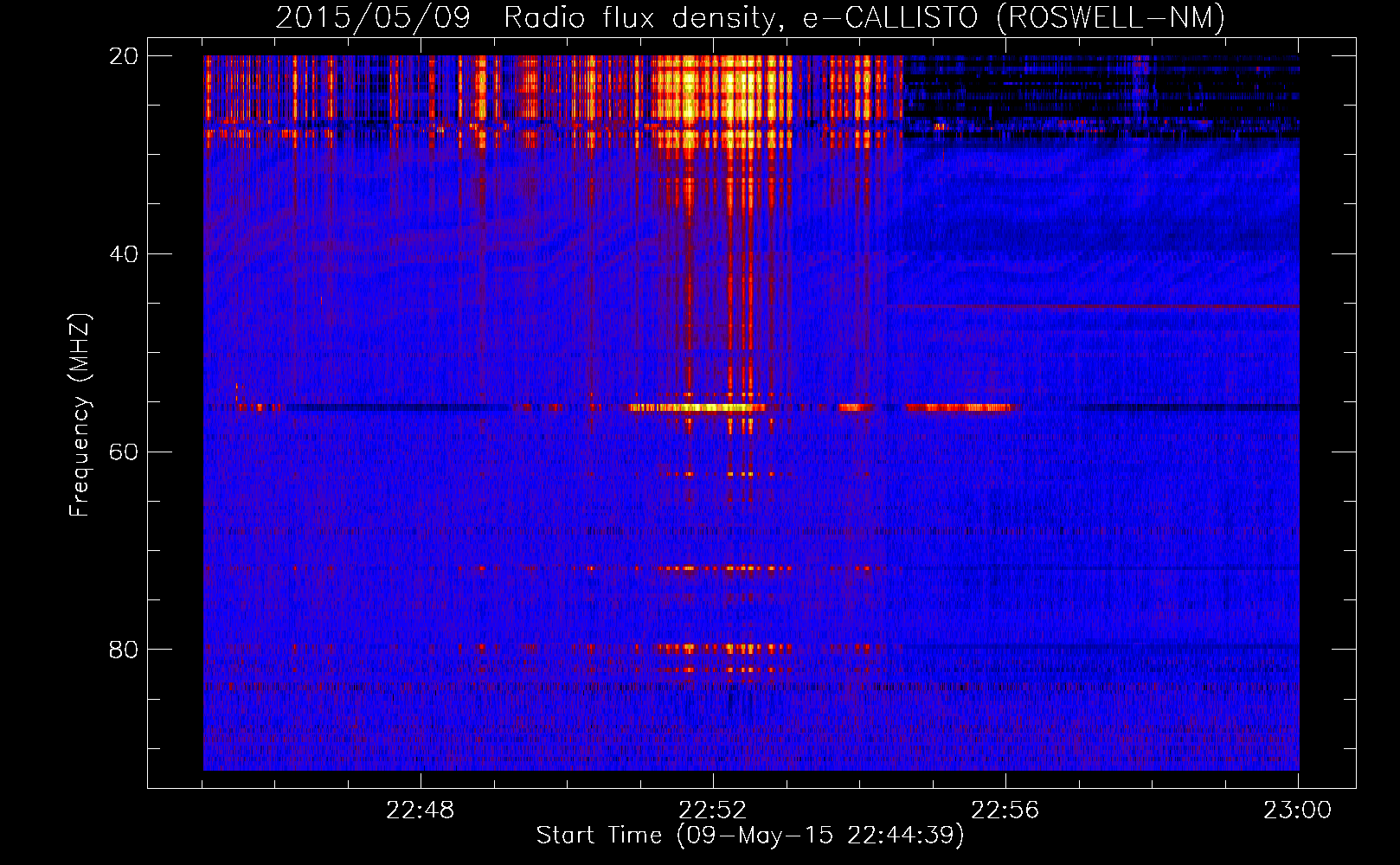1400x865 pixels.
Task: Click the '80' frequency tick label
Action: coord(123,650)
